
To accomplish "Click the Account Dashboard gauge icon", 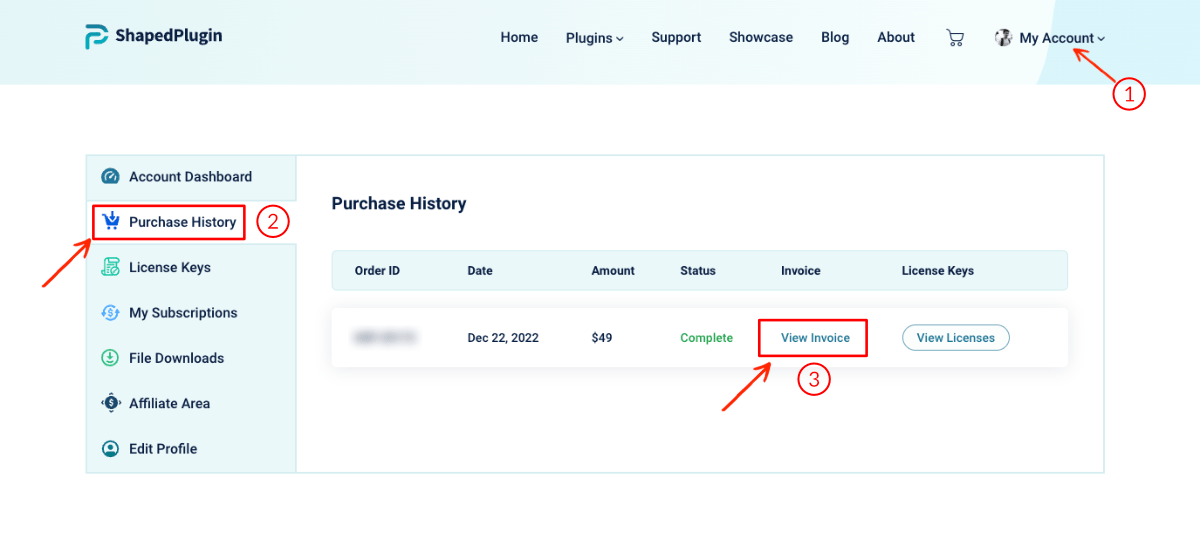I will pos(111,177).
